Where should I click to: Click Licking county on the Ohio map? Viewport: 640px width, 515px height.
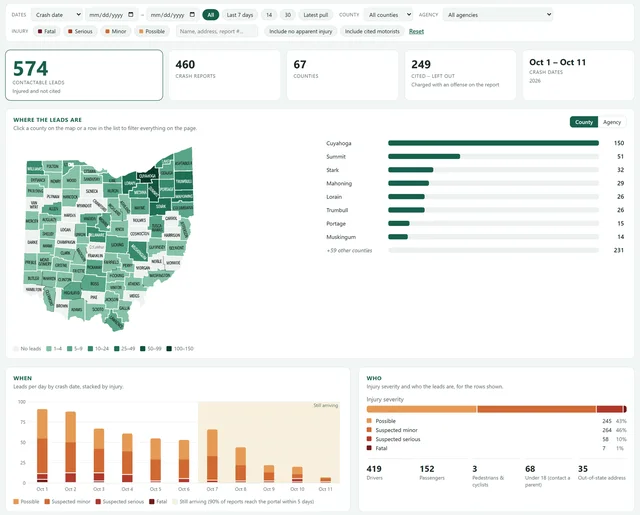(x=117, y=245)
